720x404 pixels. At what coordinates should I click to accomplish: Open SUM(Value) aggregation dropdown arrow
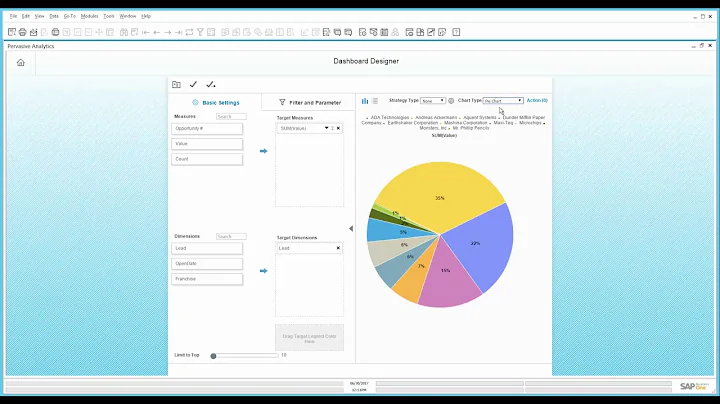click(326, 128)
